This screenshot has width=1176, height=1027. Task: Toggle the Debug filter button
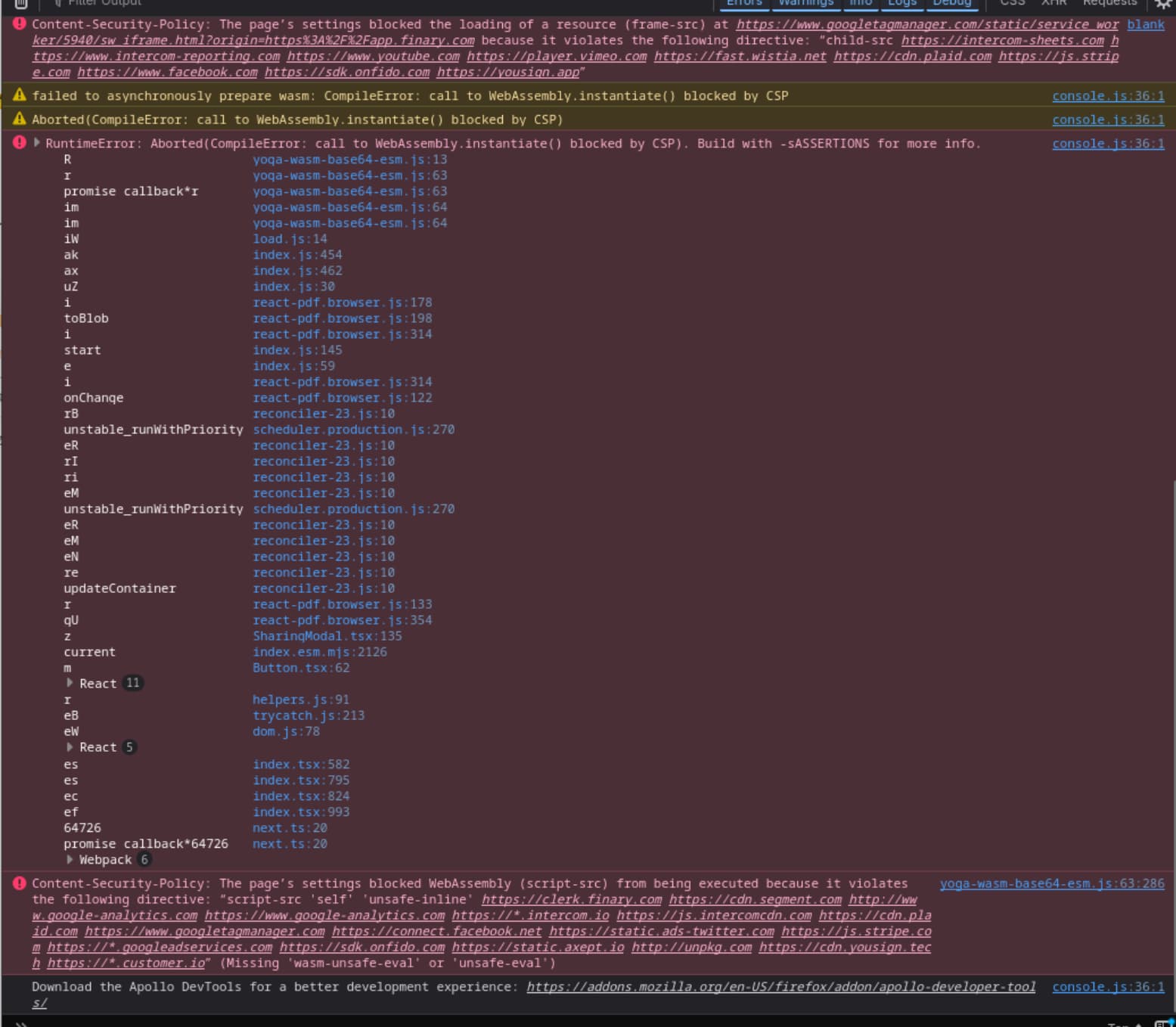(951, 4)
